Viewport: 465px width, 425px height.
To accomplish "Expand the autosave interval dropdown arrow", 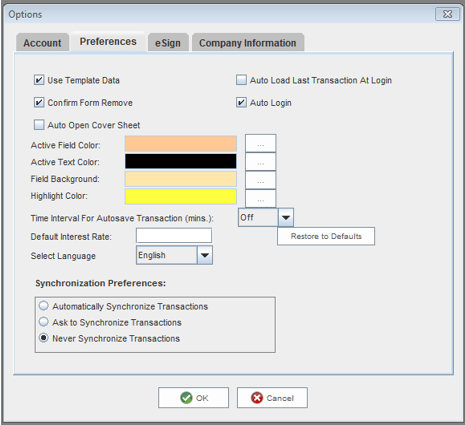I will coord(286,218).
